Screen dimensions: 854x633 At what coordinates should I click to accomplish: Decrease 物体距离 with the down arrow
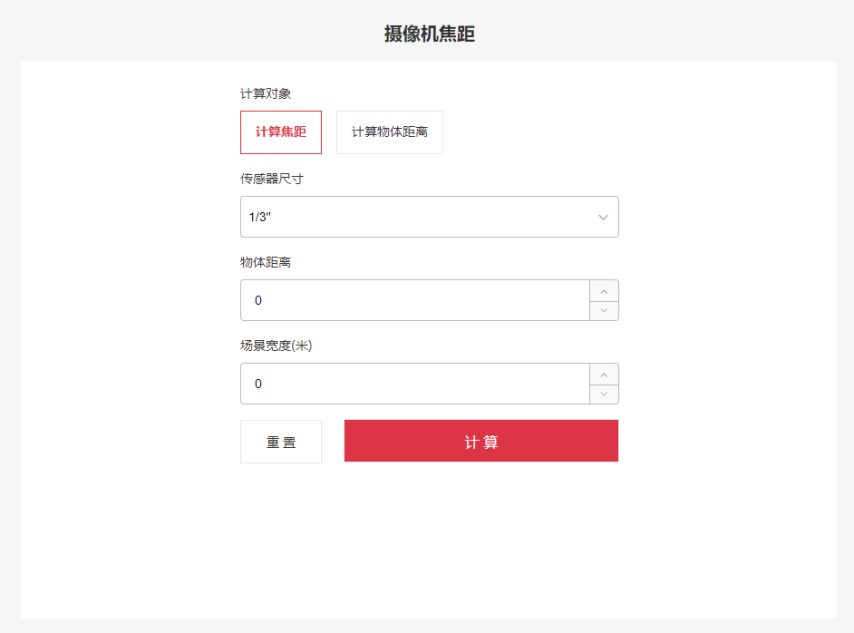coord(604,310)
